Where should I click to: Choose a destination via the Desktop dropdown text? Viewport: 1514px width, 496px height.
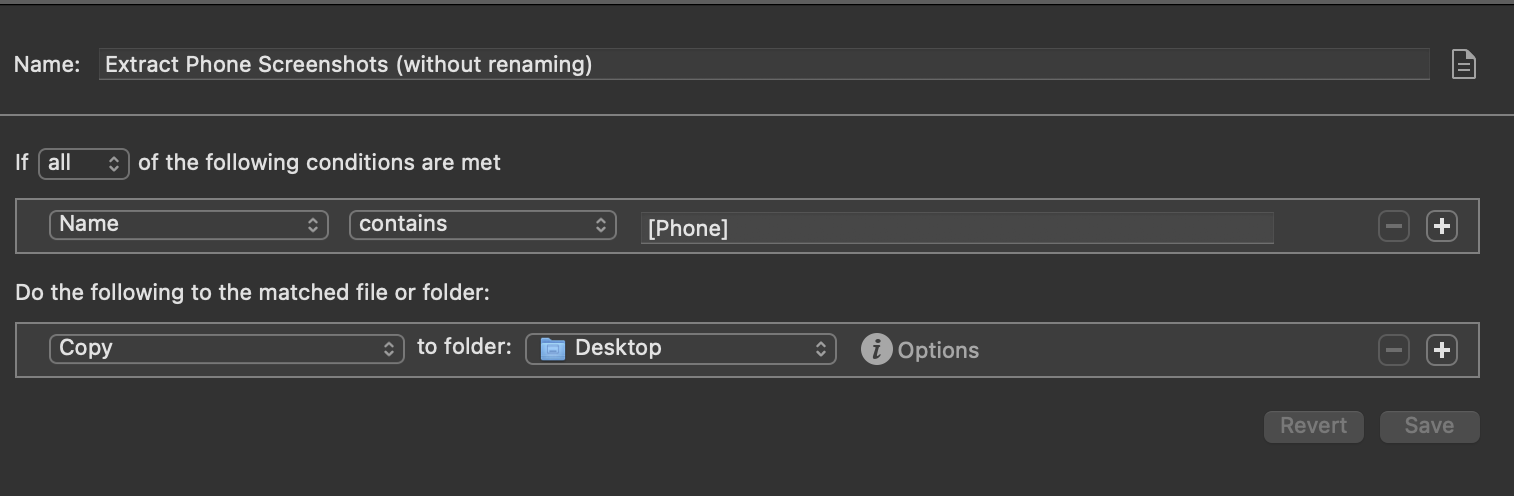click(618, 348)
